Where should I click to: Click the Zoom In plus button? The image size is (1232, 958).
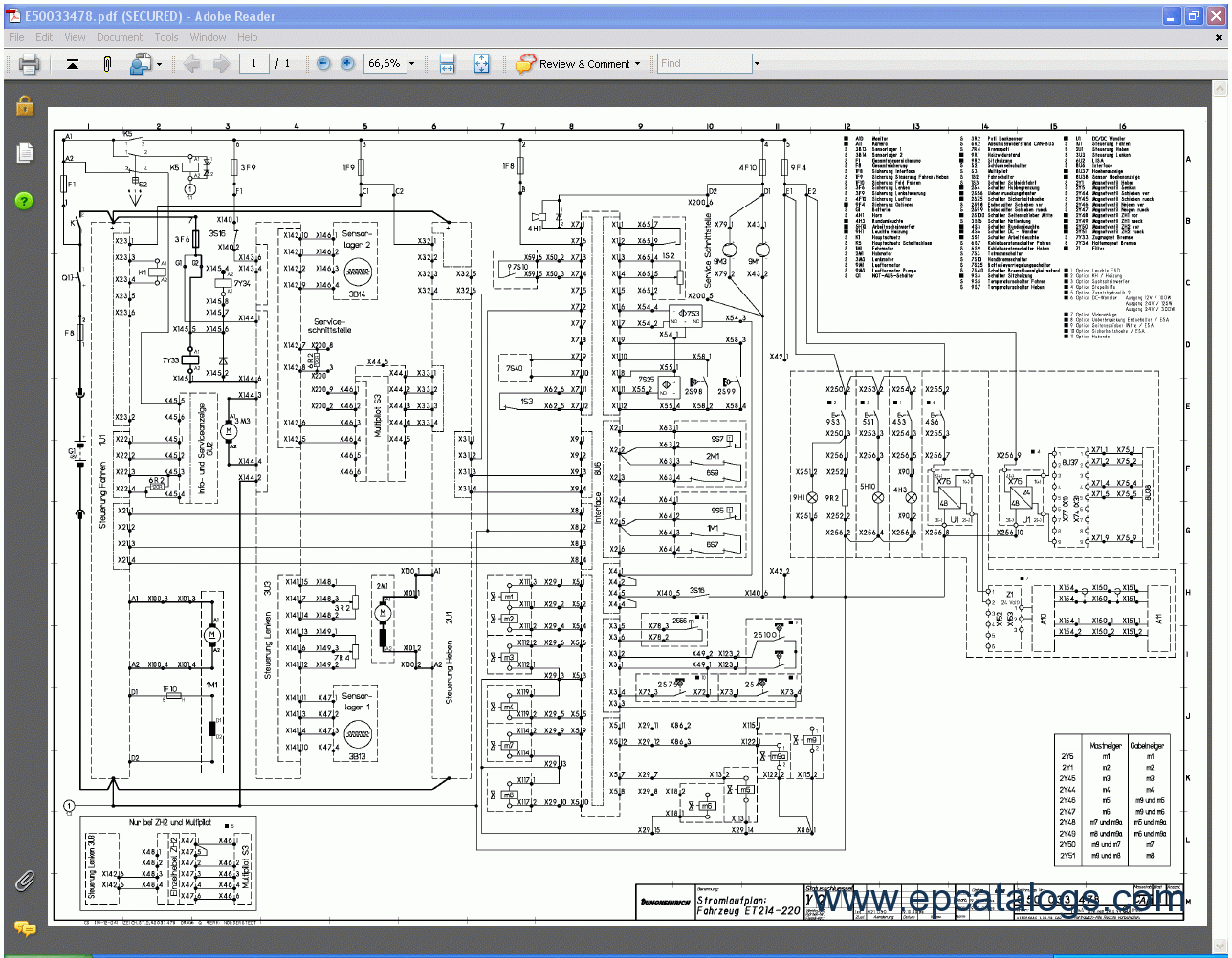pyautogui.click(x=347, y=64)
